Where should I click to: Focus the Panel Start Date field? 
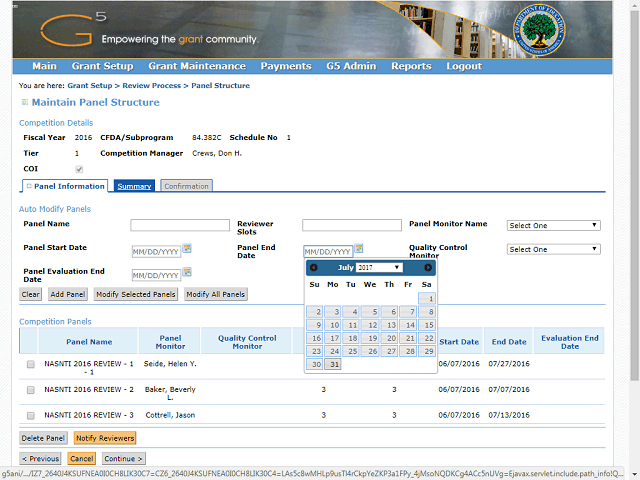156,252
